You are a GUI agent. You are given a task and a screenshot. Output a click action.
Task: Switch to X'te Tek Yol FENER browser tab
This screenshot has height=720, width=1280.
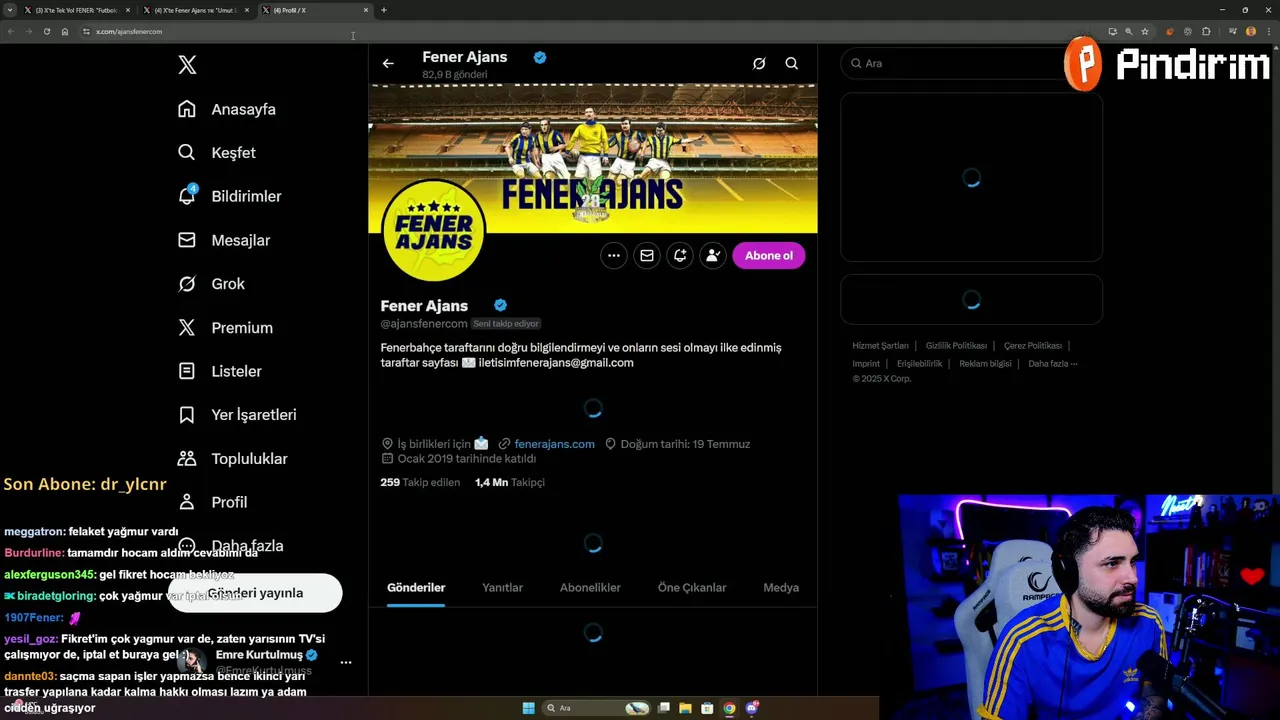coord(76,10)
